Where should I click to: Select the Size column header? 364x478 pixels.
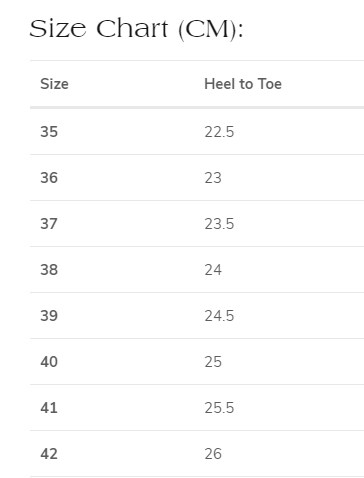pyautogui.click(x=54, y=84)
